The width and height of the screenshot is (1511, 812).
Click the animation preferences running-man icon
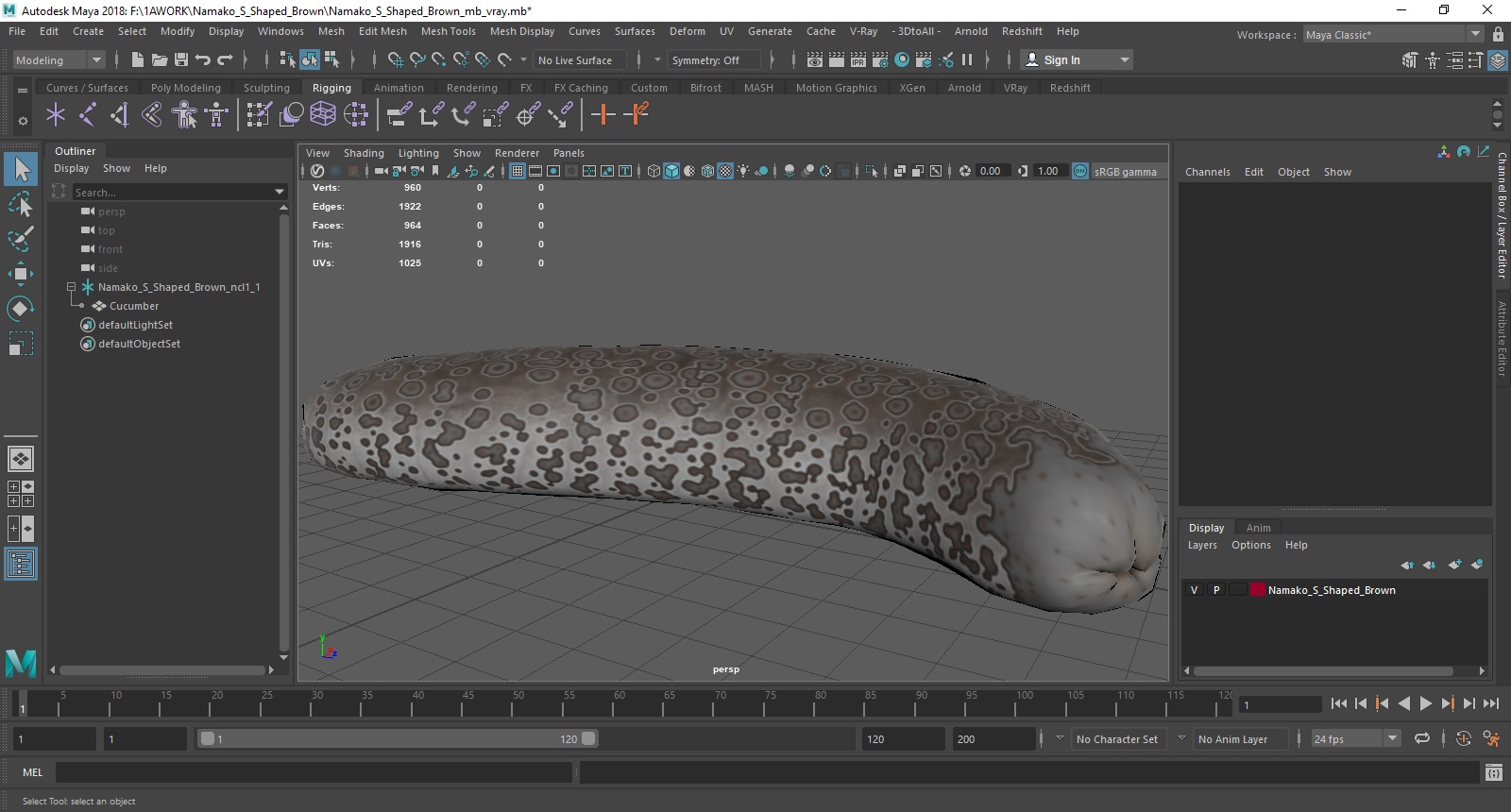click(1491, 738)
